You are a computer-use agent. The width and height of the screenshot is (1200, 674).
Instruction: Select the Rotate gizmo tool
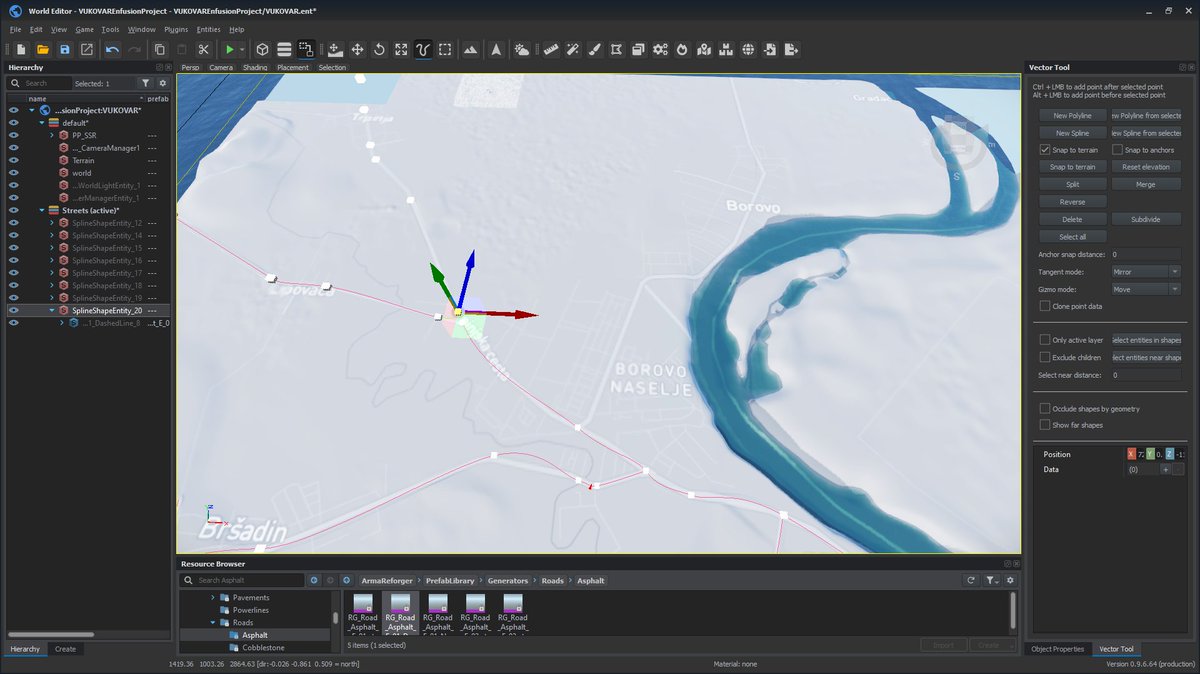click(379, 49)
